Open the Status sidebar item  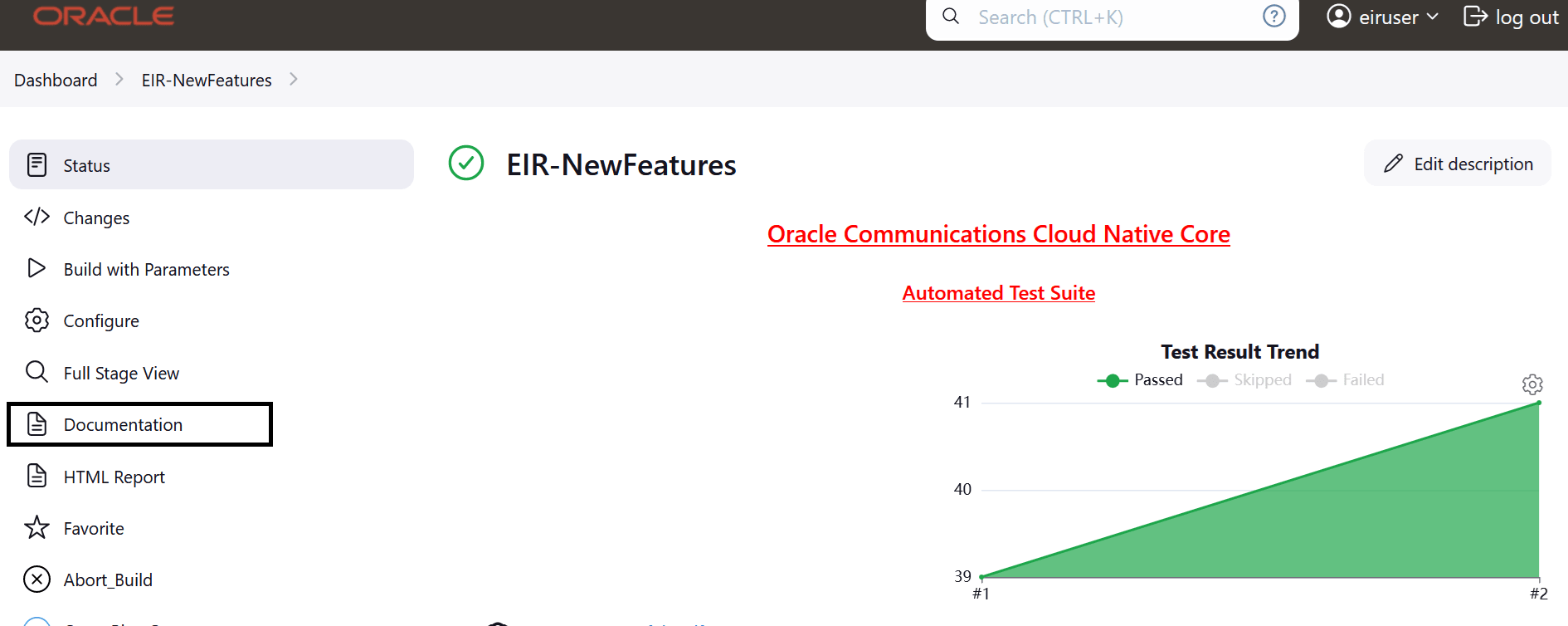click(212, 164)
